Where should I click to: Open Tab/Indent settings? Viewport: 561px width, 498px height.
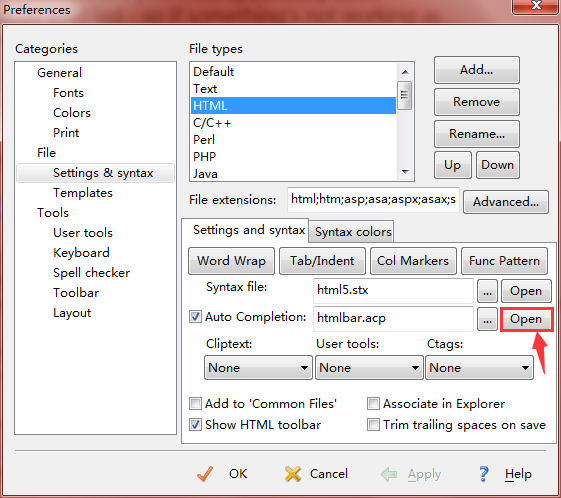[322, 261]
